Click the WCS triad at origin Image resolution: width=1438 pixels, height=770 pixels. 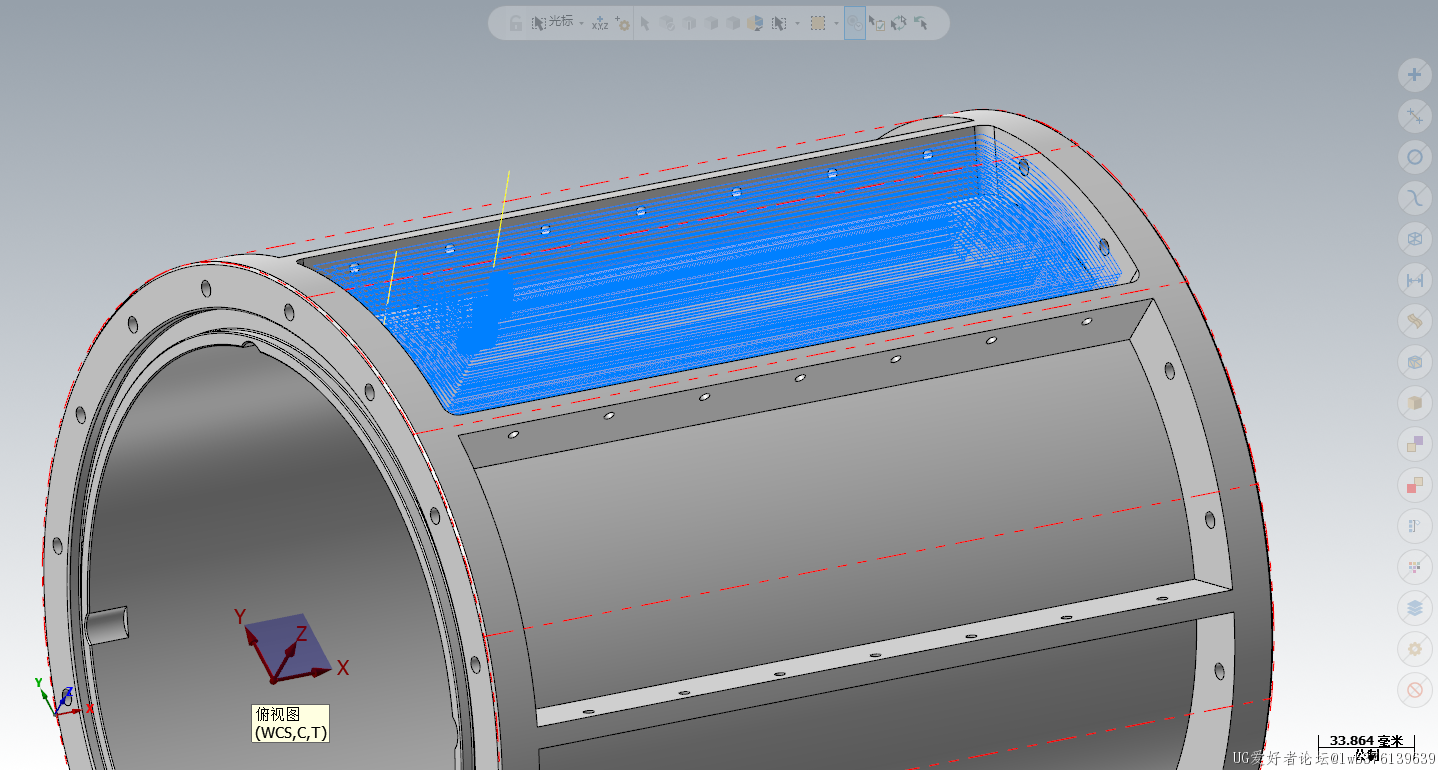point(291,645)
